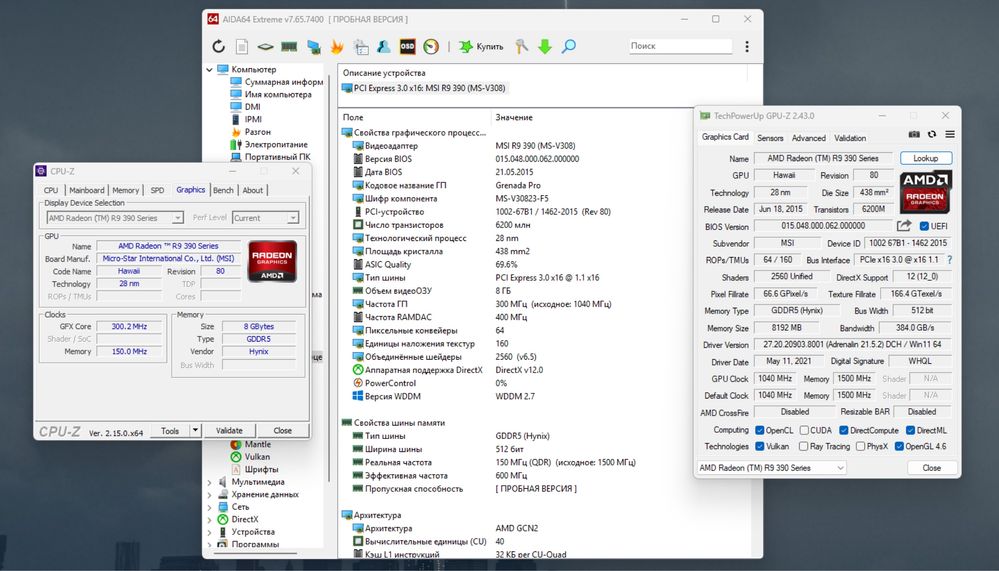The height and width of the screenshot is (571, 999).
Task: Open the Perf Level dropdown in CPU-Z
Action: (265, 218)
